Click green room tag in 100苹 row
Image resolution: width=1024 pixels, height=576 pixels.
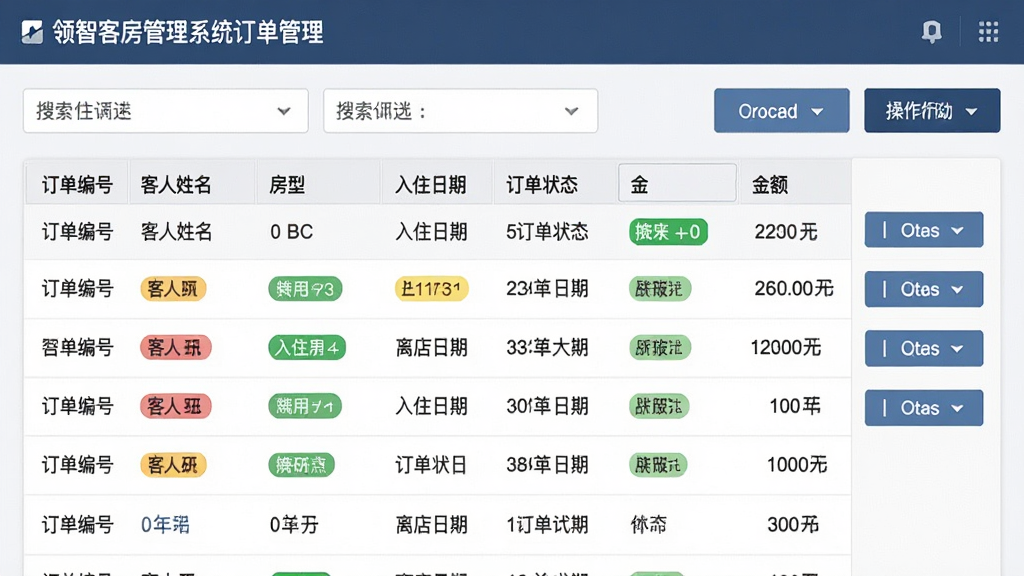pyautogui.click(x=305, y=406)
